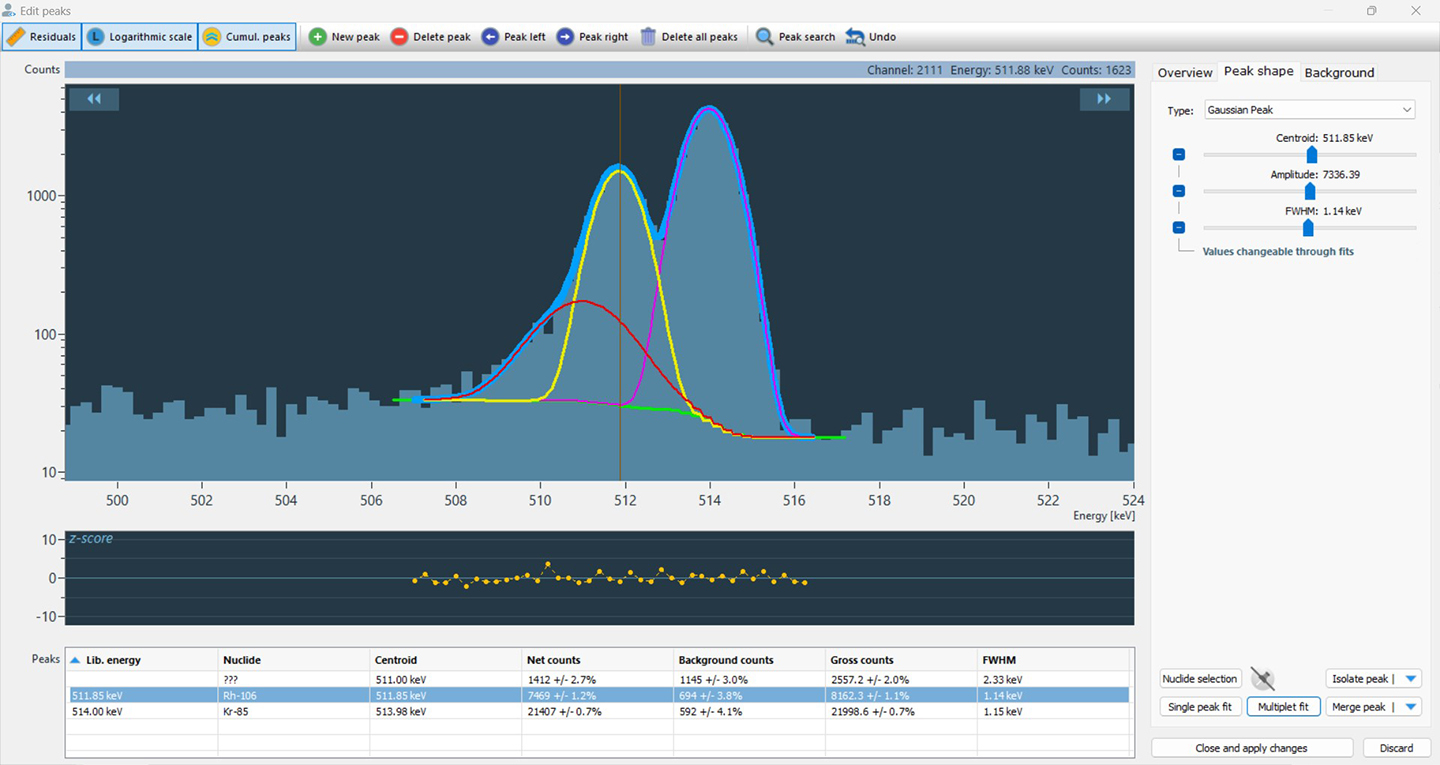Click the Multiplet fit button

[1283, 707]
